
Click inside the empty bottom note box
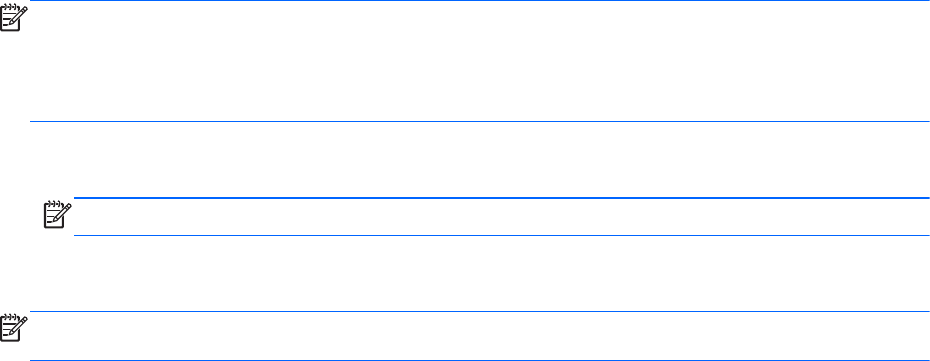coord(479,336)
